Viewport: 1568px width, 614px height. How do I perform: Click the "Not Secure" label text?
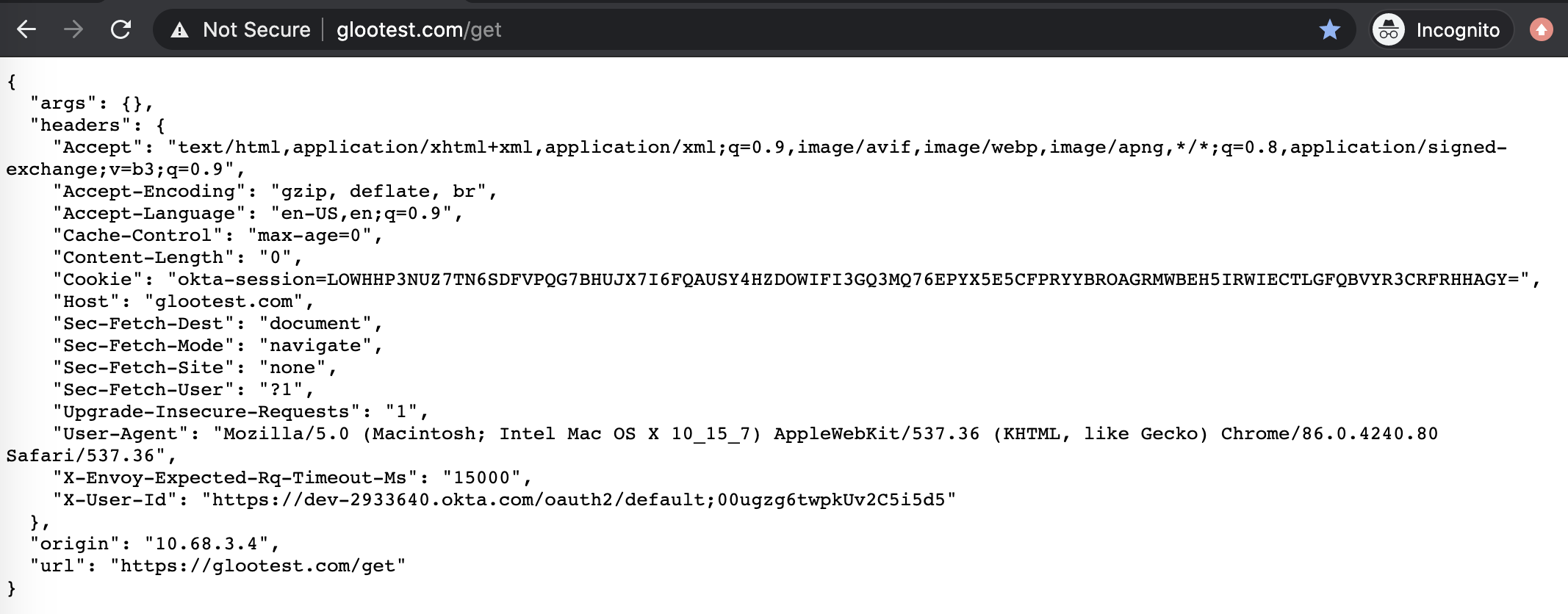pos(256,30)
